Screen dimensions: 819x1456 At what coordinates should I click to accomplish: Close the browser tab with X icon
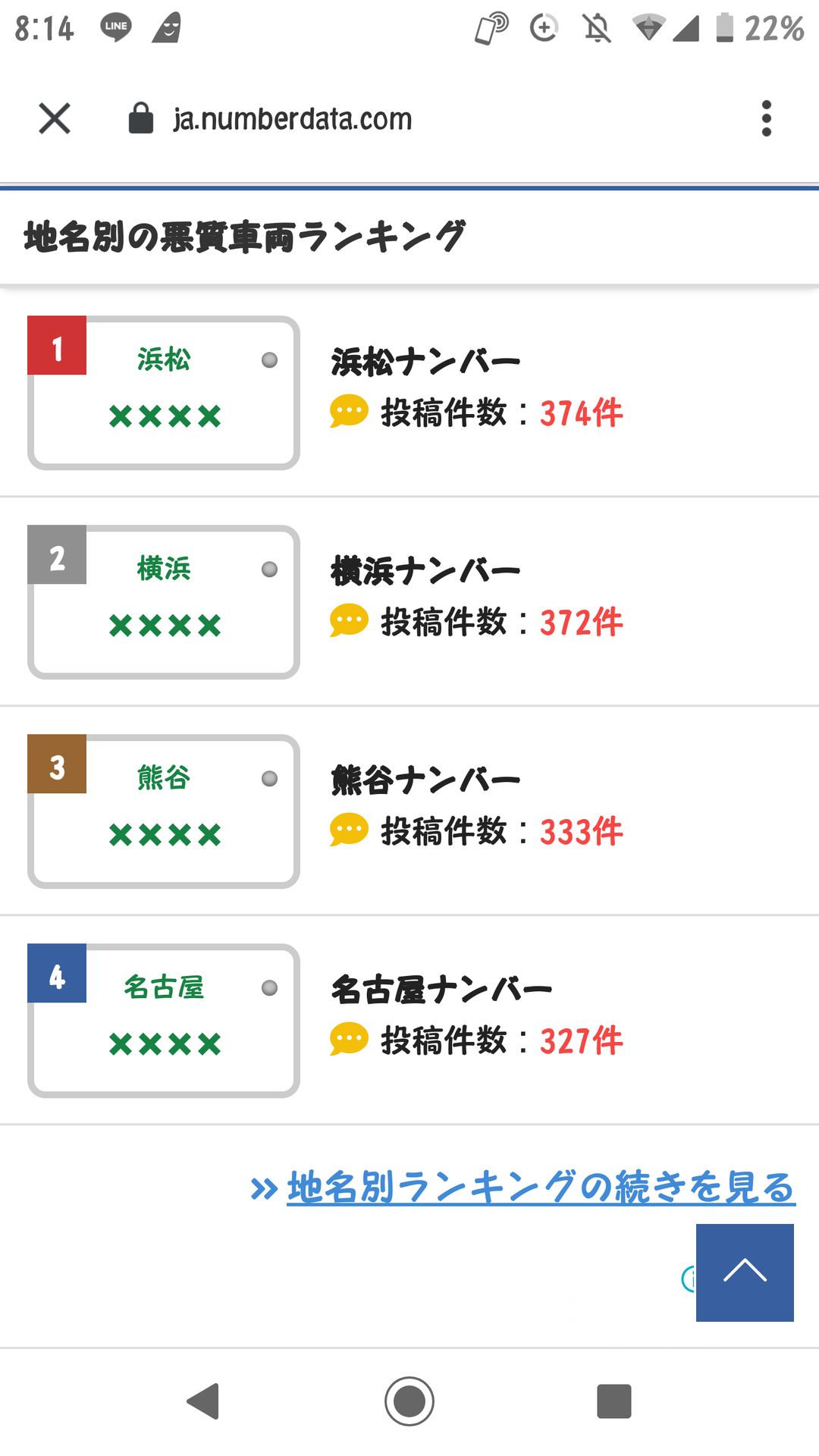[x=55, y=118]
